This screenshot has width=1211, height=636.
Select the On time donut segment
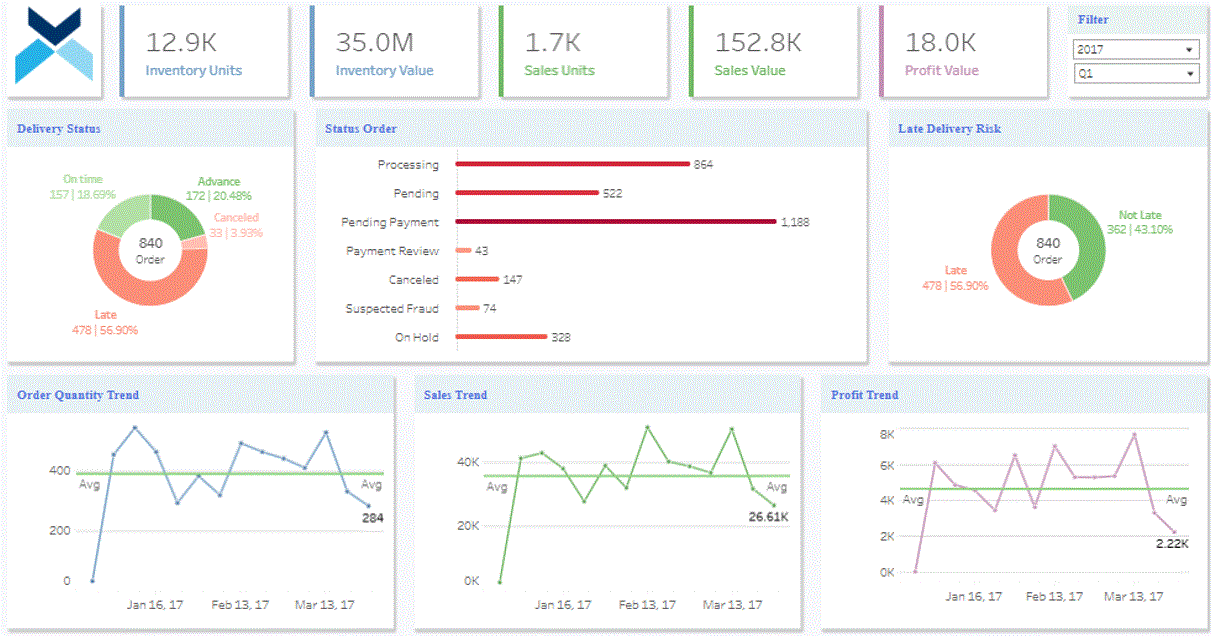pyautogui.click(x=121, y=213)
